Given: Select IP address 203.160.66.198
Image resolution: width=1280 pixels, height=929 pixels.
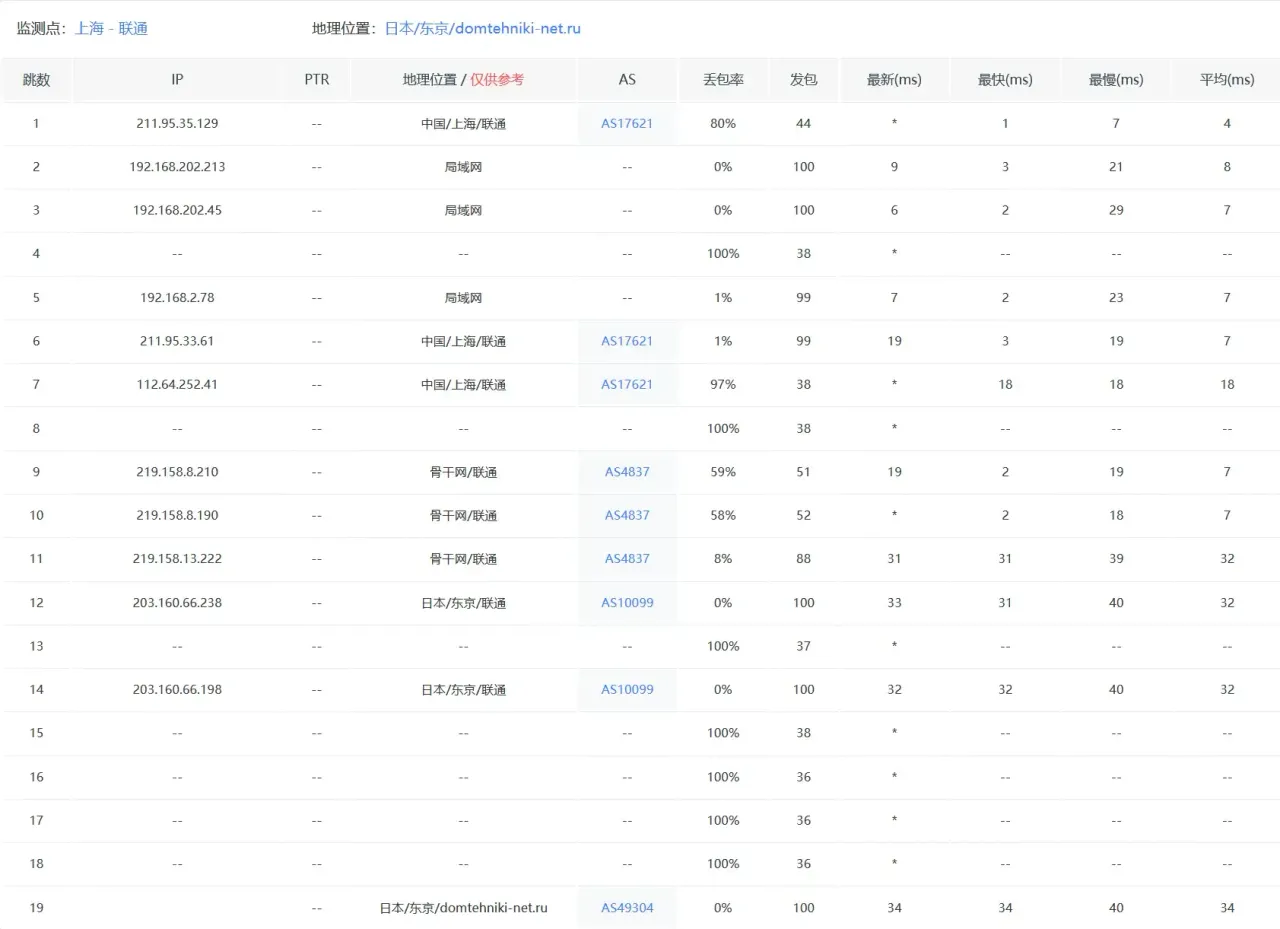Looking at the screenshot, I should [177, 690].
